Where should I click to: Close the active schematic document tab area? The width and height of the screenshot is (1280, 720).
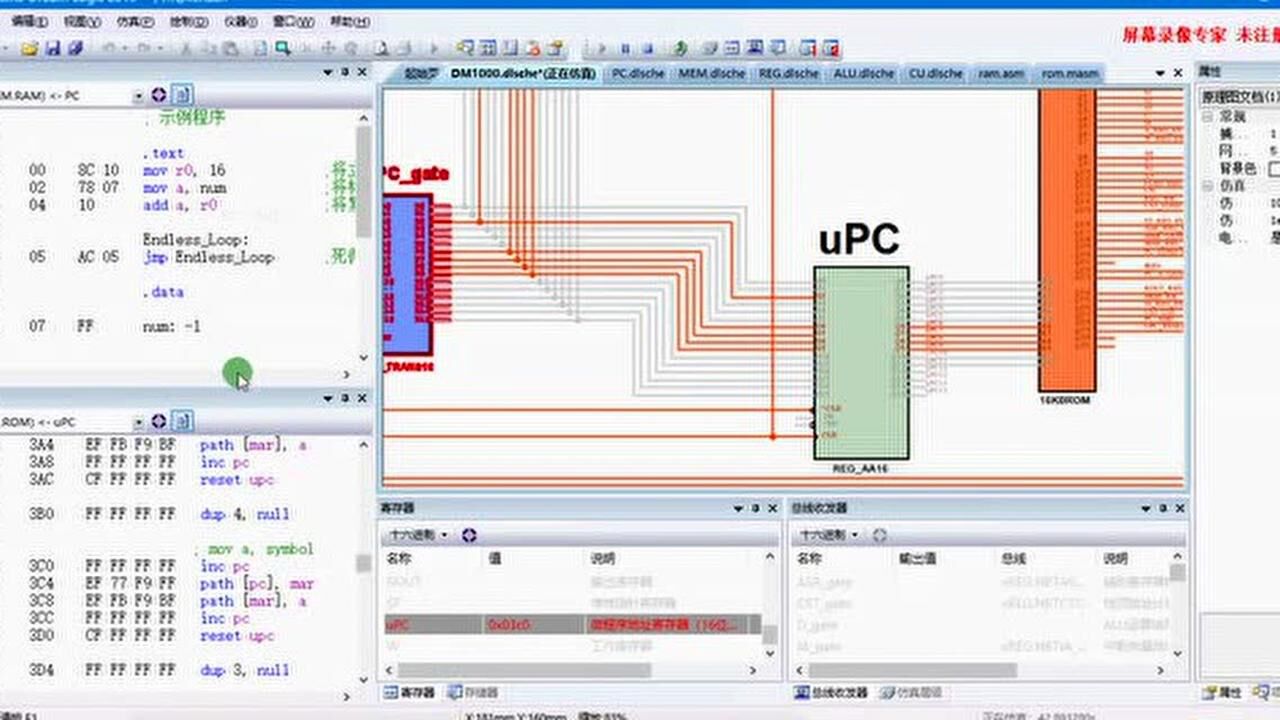(x=1176, y=73)
